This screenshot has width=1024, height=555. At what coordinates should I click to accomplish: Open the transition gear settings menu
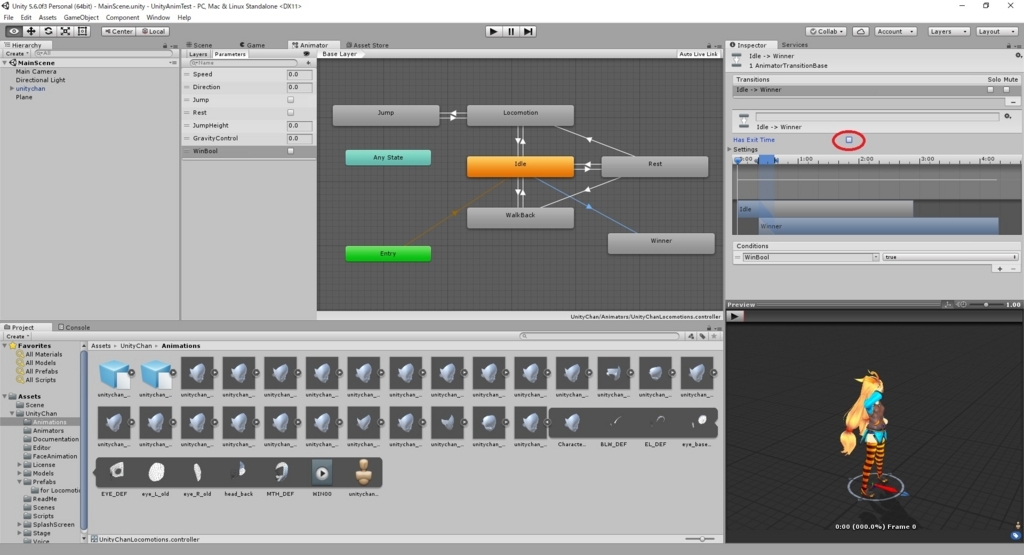[1008, 116]
